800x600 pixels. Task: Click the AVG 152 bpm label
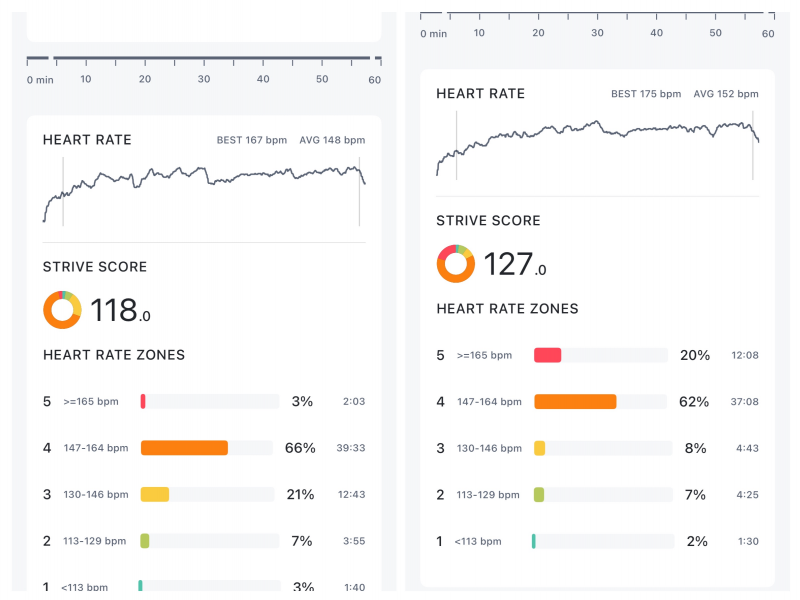[x=725, y=94]
